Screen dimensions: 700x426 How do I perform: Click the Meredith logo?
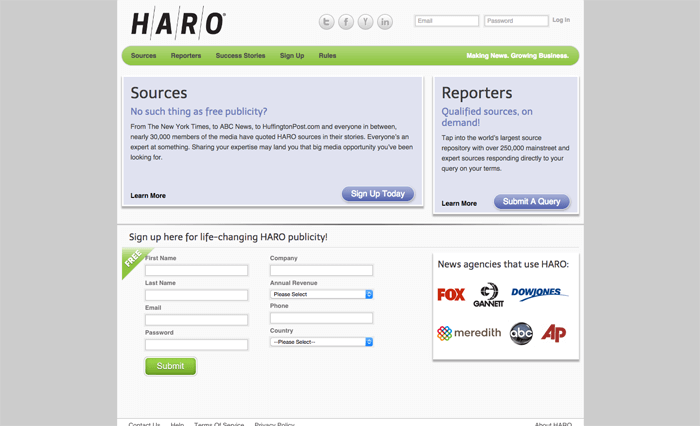tap(469, 333)
